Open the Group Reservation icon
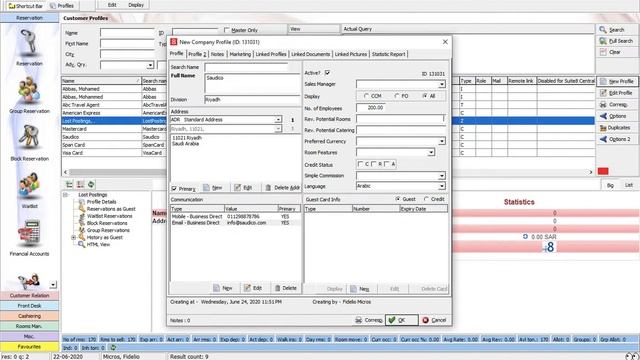 [29, 91]
